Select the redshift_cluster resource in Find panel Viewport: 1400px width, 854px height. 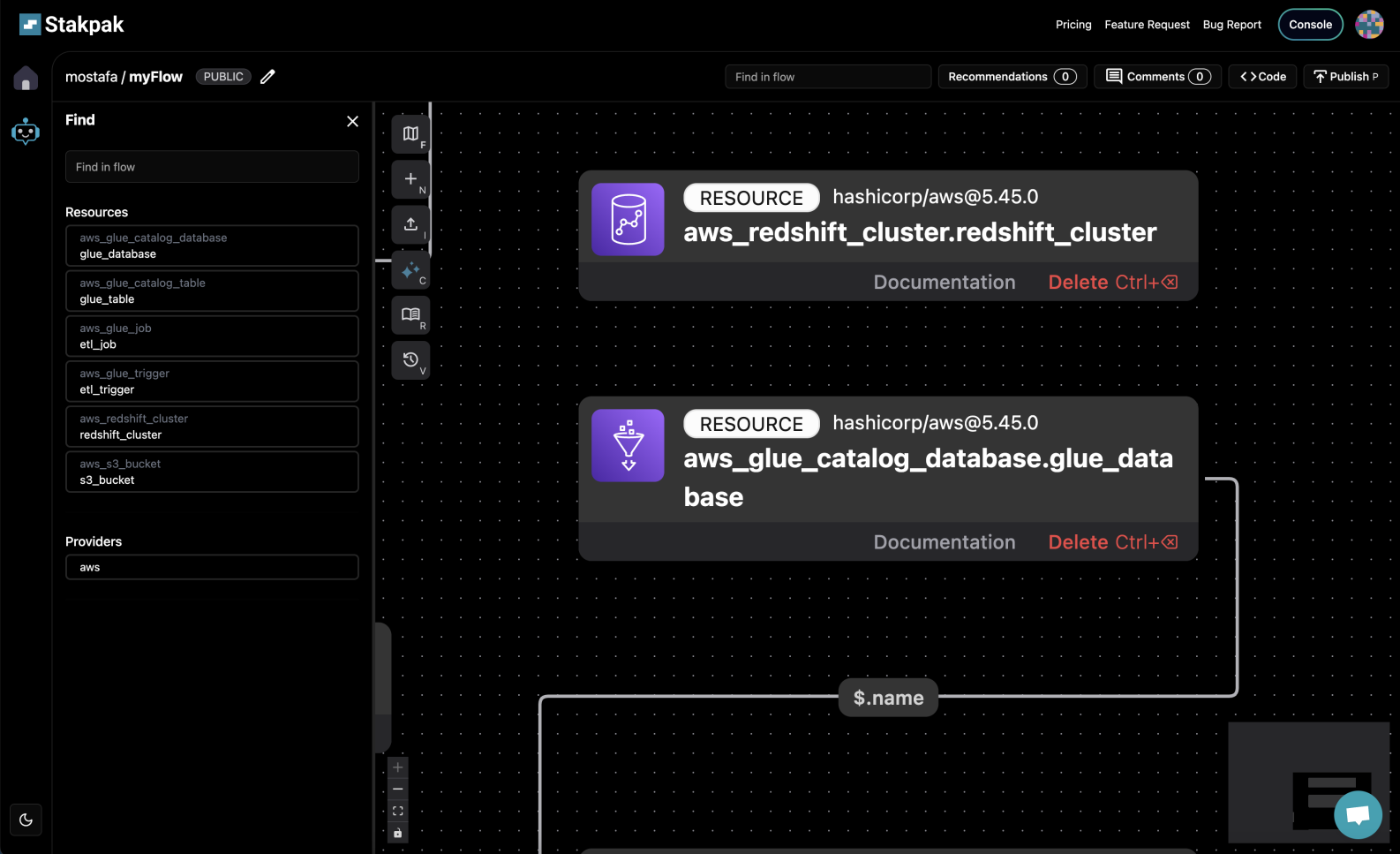click(212, 427)
